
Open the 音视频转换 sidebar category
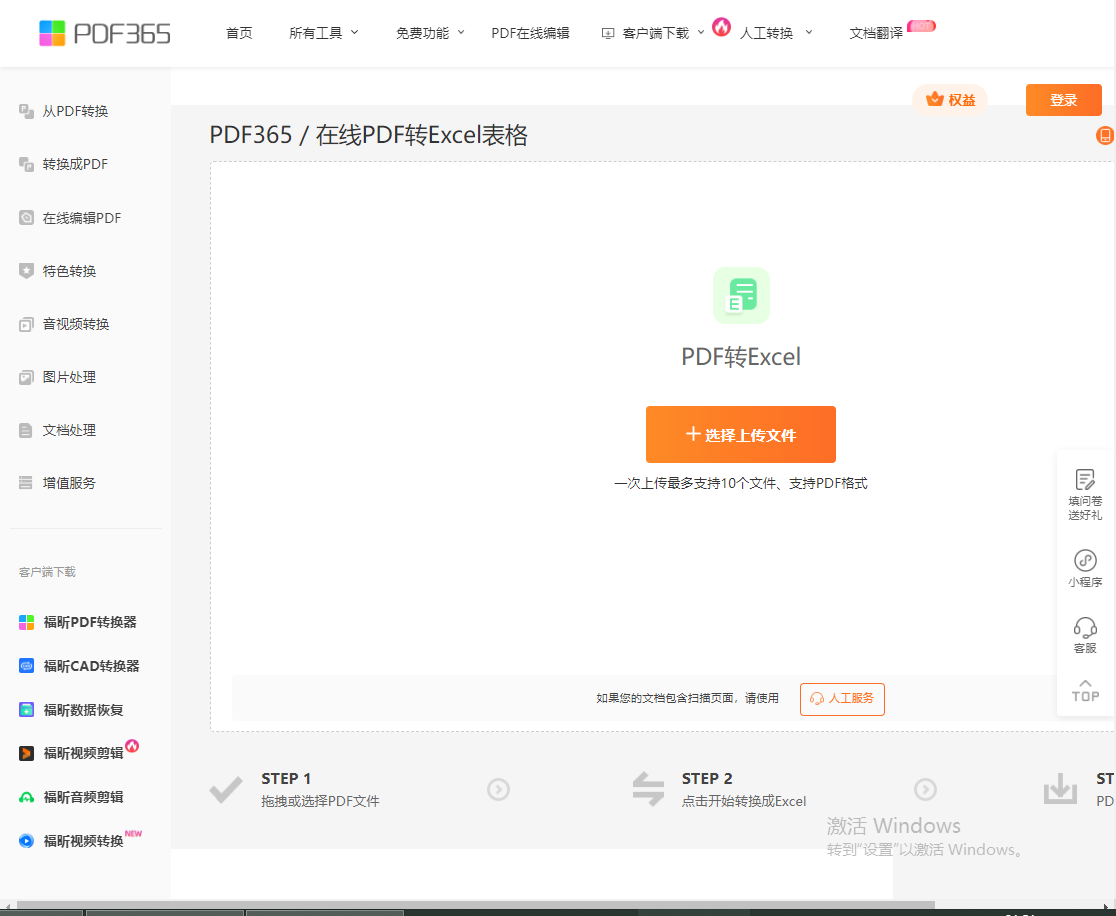pos(75,325)
